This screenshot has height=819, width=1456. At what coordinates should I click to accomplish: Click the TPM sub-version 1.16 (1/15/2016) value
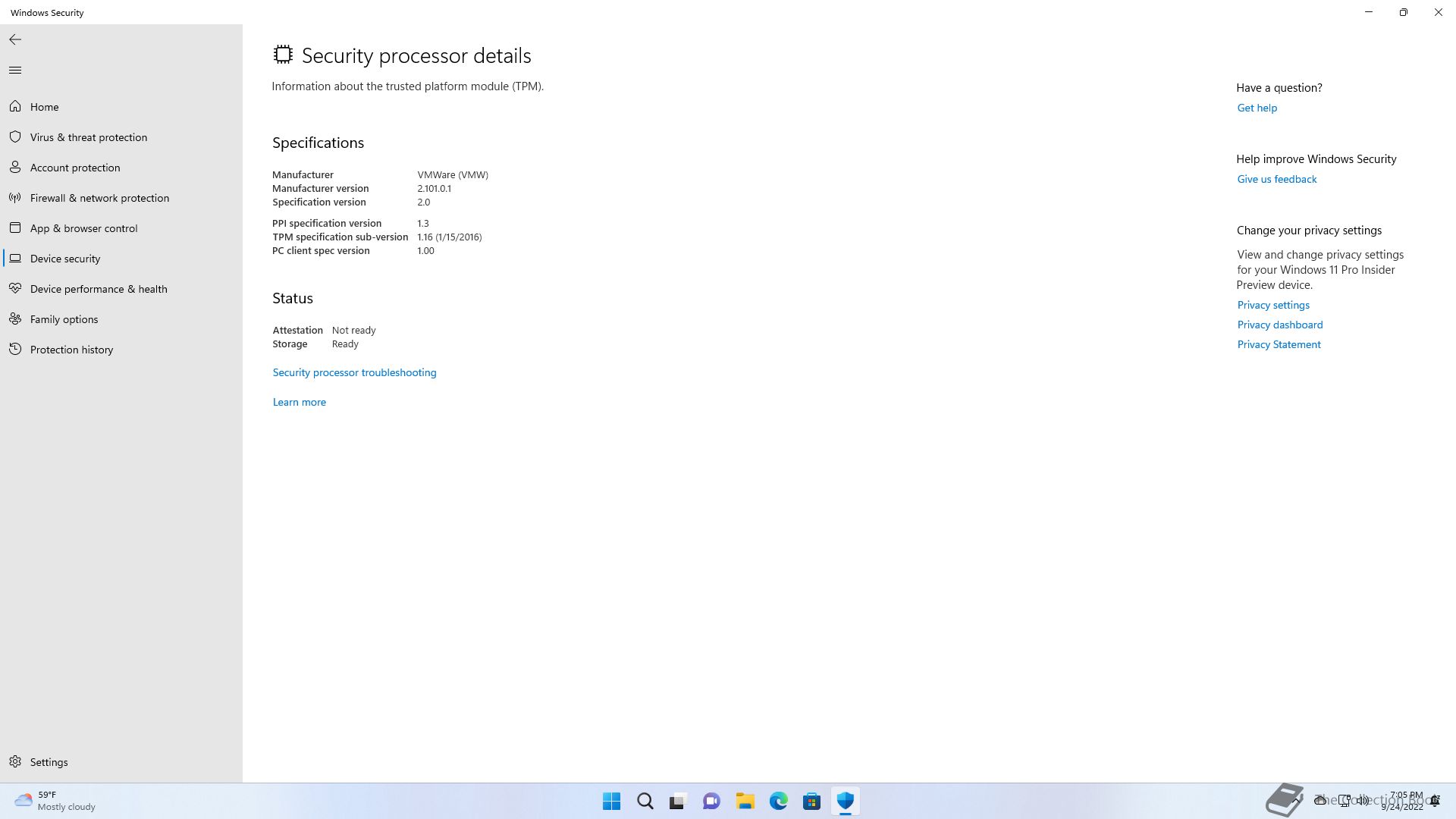(x=449, y=237)
